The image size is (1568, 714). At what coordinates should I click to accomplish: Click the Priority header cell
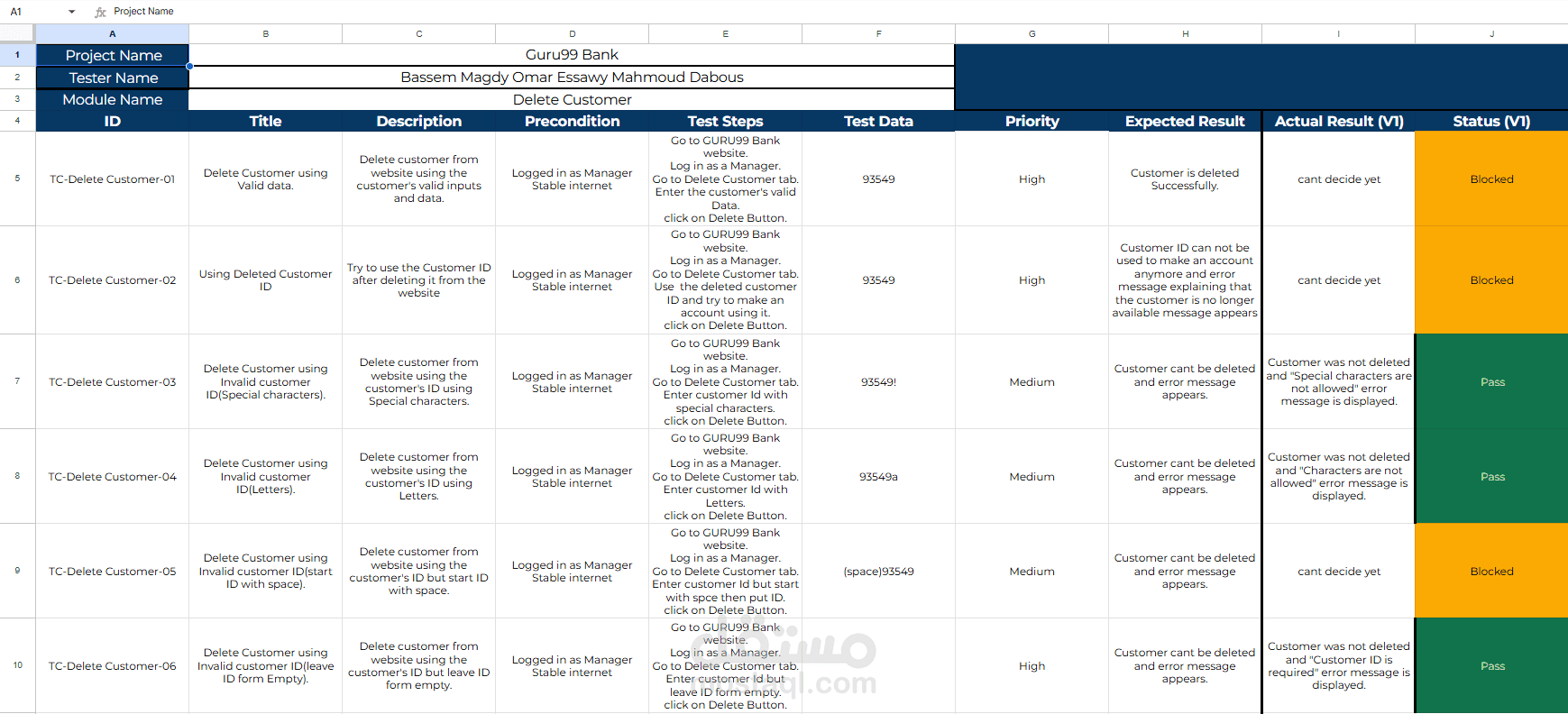[x=1032, y=121]
